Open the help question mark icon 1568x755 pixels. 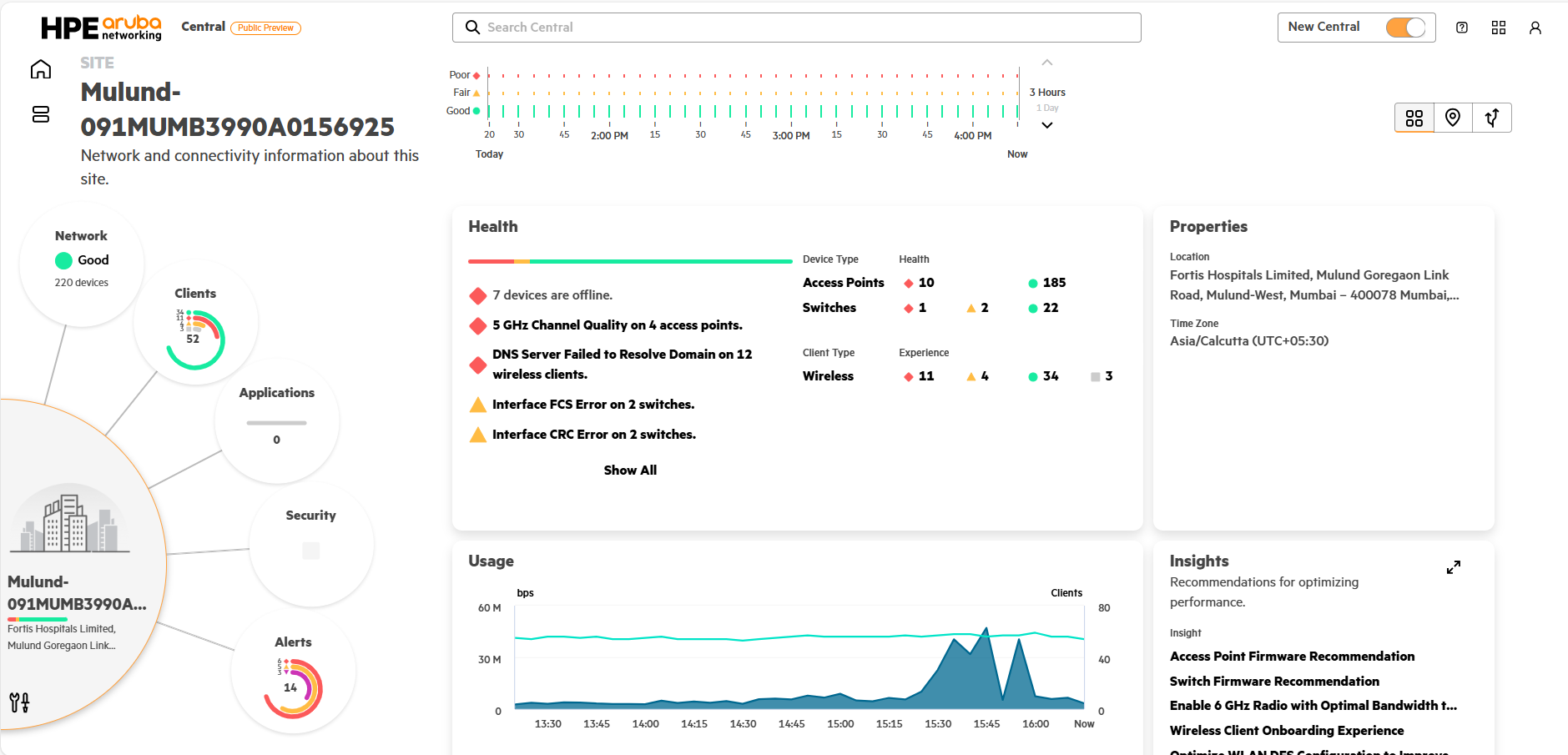coord(1461,28)
